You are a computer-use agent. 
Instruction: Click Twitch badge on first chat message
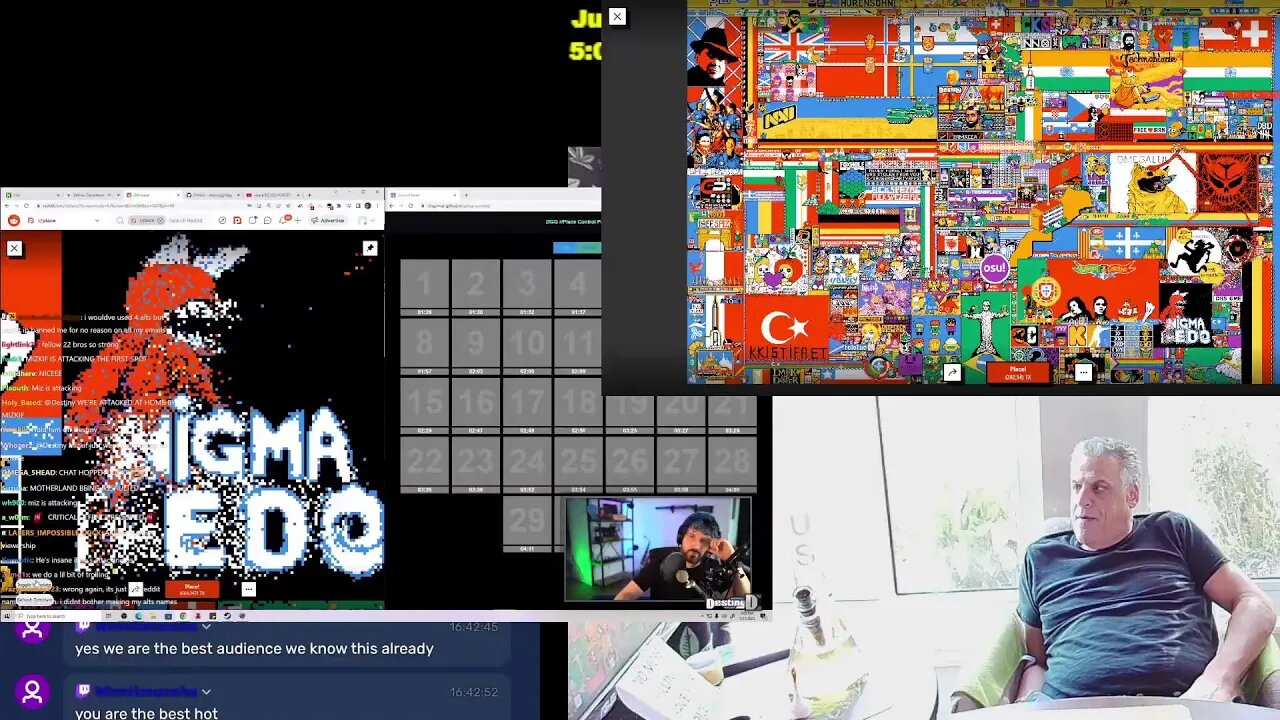click(84, 626)
